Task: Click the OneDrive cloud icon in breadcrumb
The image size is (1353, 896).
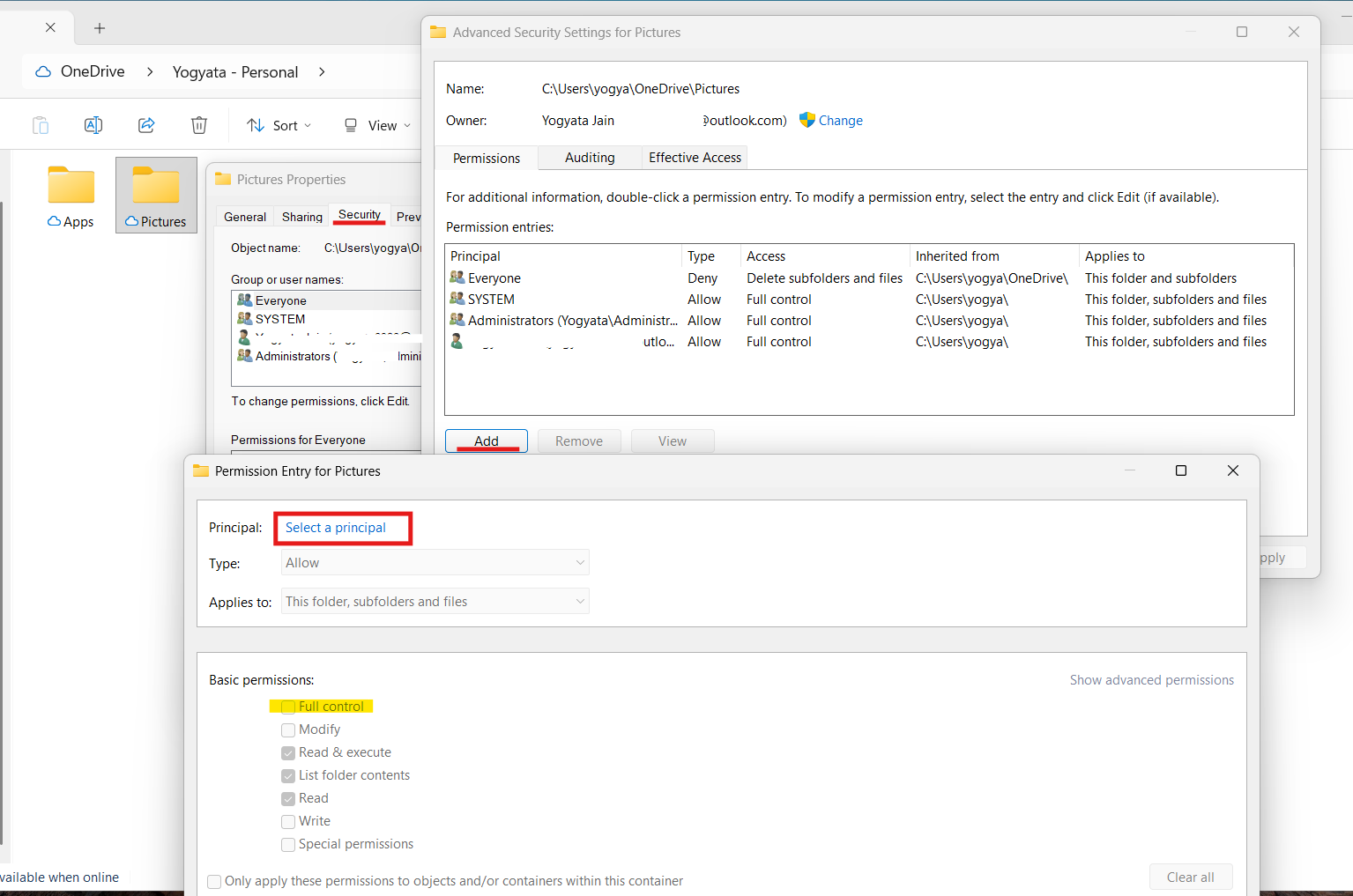Action: coord(42,71)
